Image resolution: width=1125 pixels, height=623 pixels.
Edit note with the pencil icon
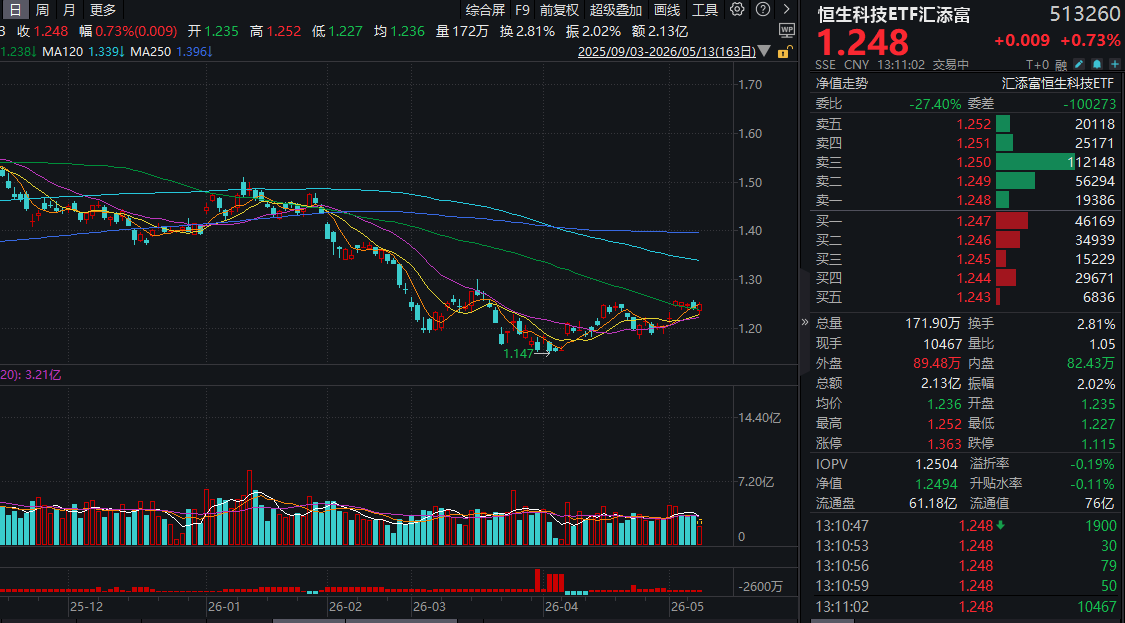[1079, 65]
